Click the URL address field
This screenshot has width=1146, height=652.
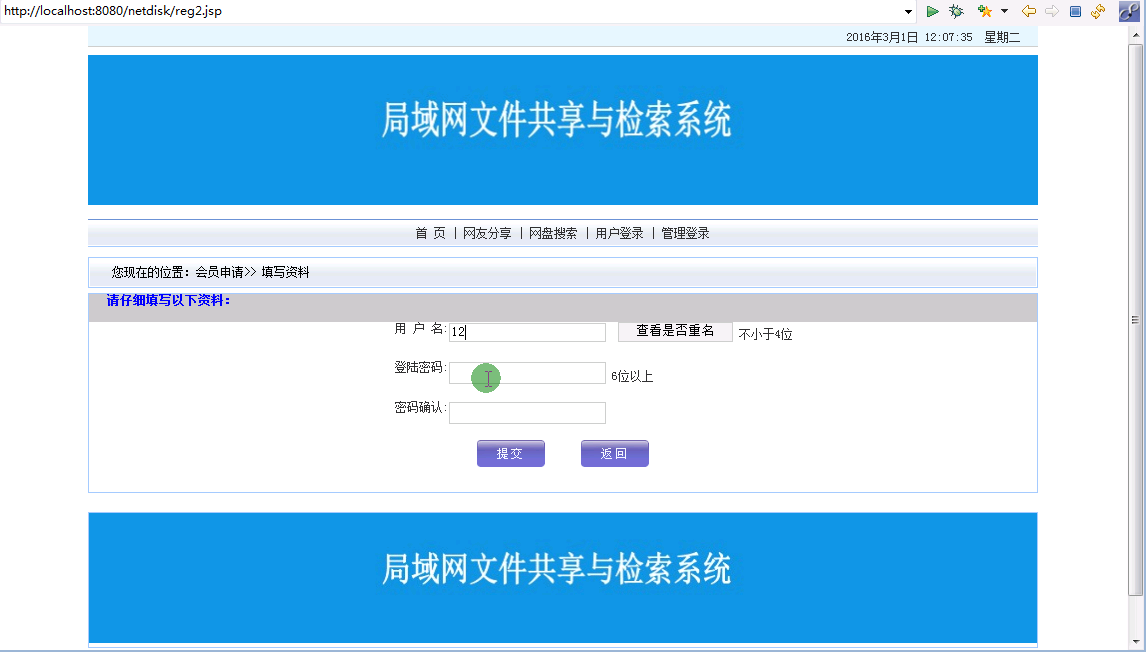[x=451, y=12]
